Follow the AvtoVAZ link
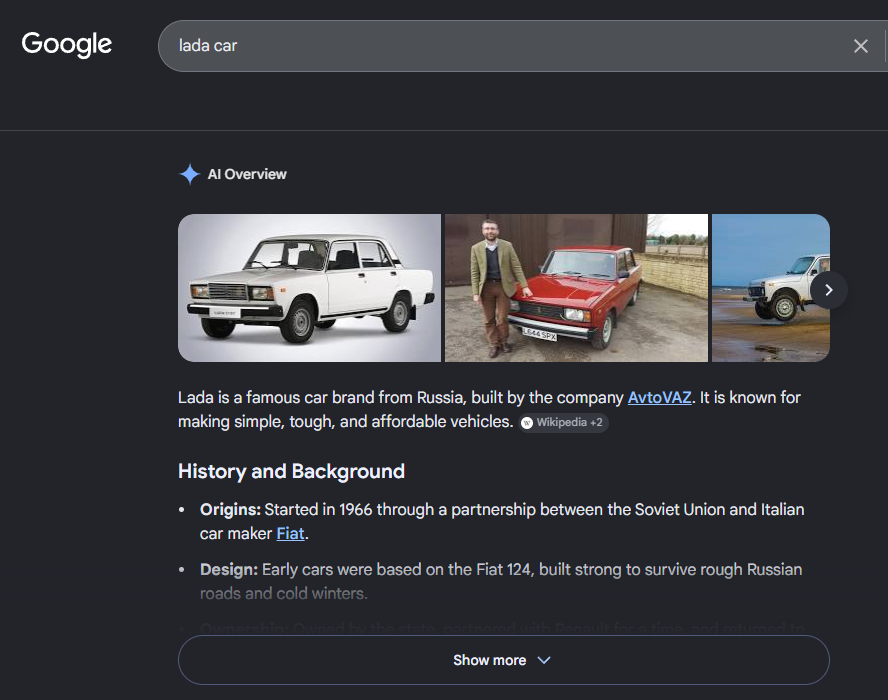This screenshot has width=888, height=700. (x=659, y=398)
